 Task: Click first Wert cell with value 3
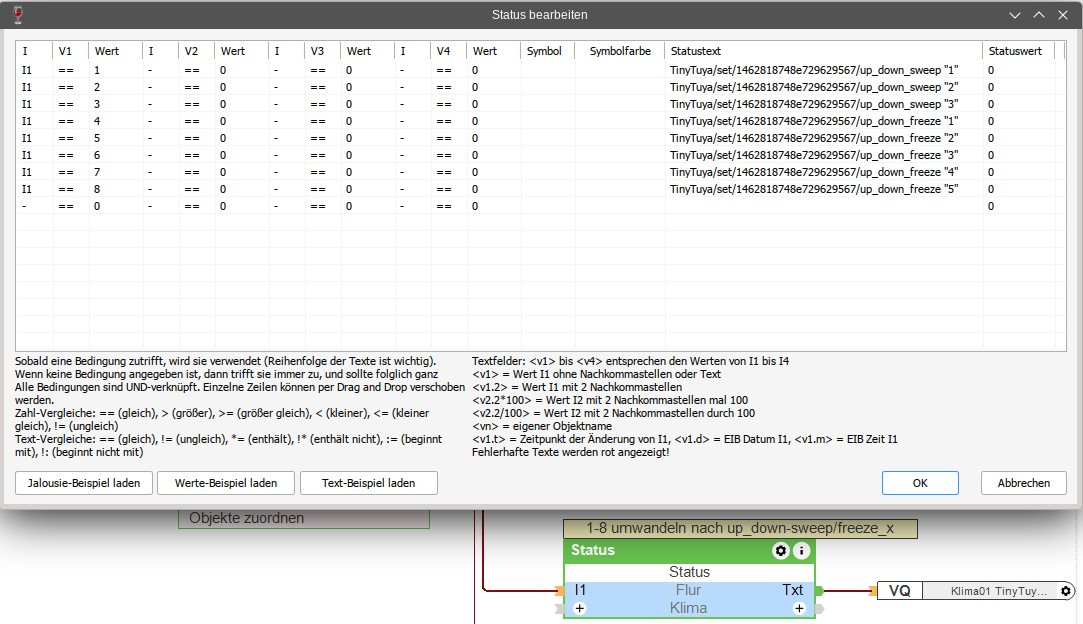(115, 104)
